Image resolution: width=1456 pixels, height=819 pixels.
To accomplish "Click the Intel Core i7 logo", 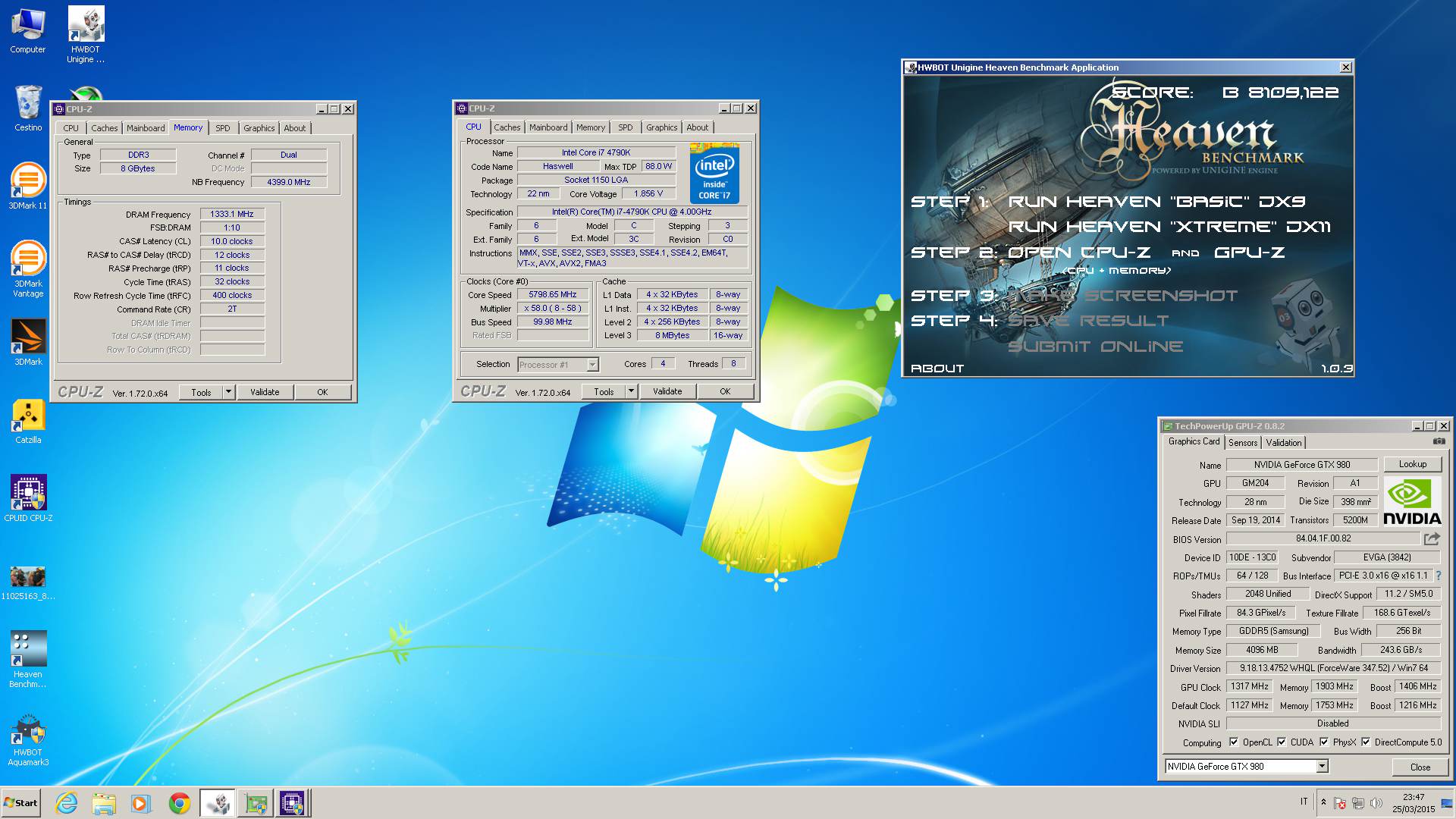I will click(714, 173).
